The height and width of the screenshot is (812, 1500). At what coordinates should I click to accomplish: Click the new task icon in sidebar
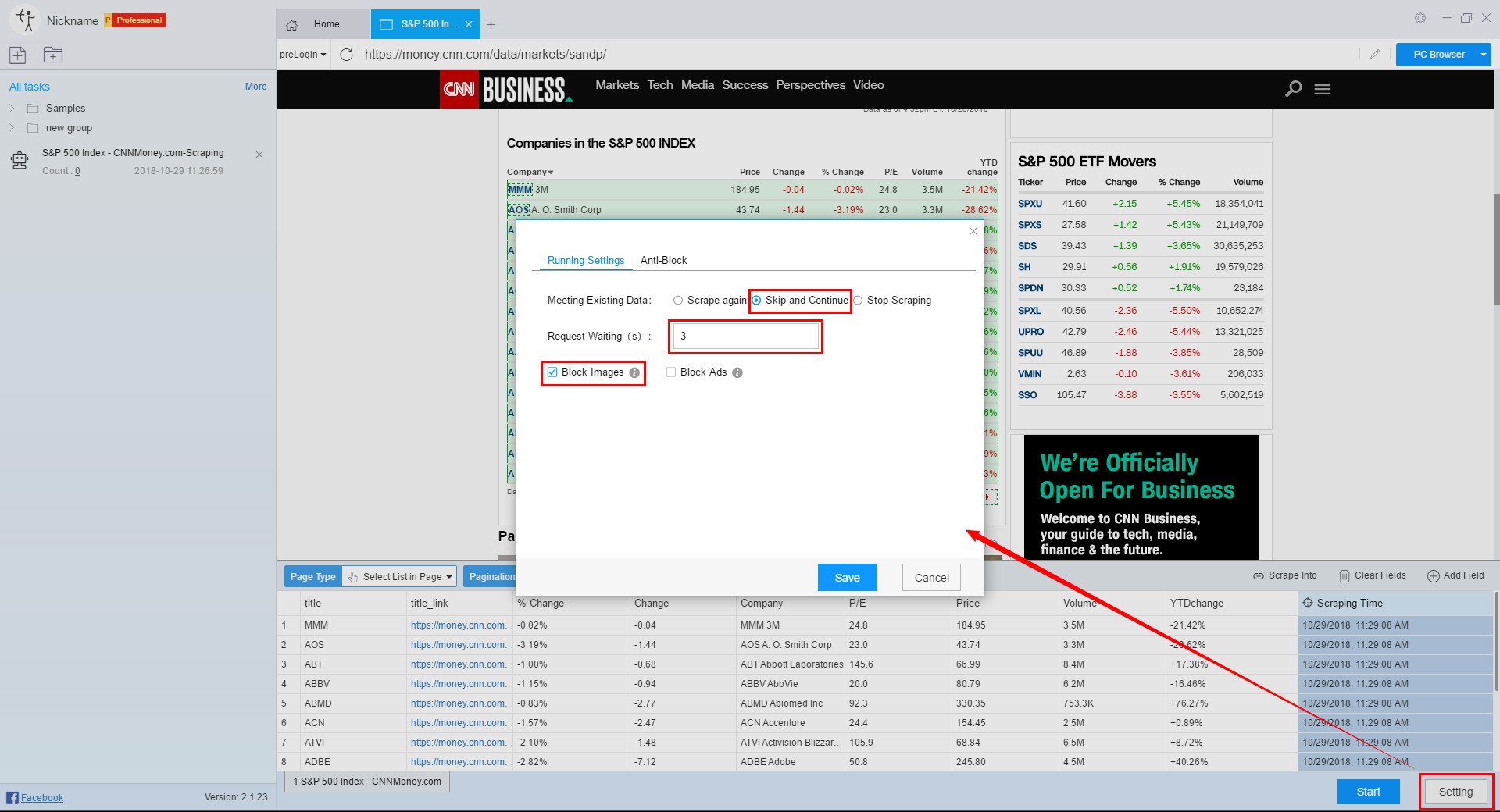[x=18, y=55]
